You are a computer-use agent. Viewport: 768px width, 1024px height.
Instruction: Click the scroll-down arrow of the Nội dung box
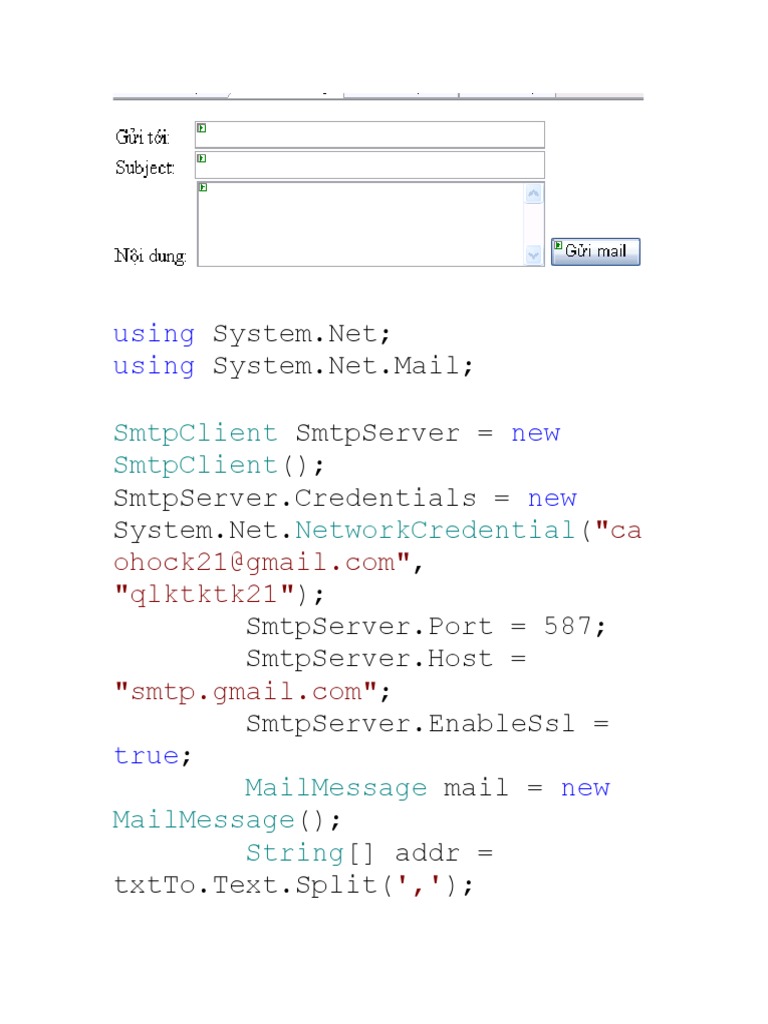point(534,255)
